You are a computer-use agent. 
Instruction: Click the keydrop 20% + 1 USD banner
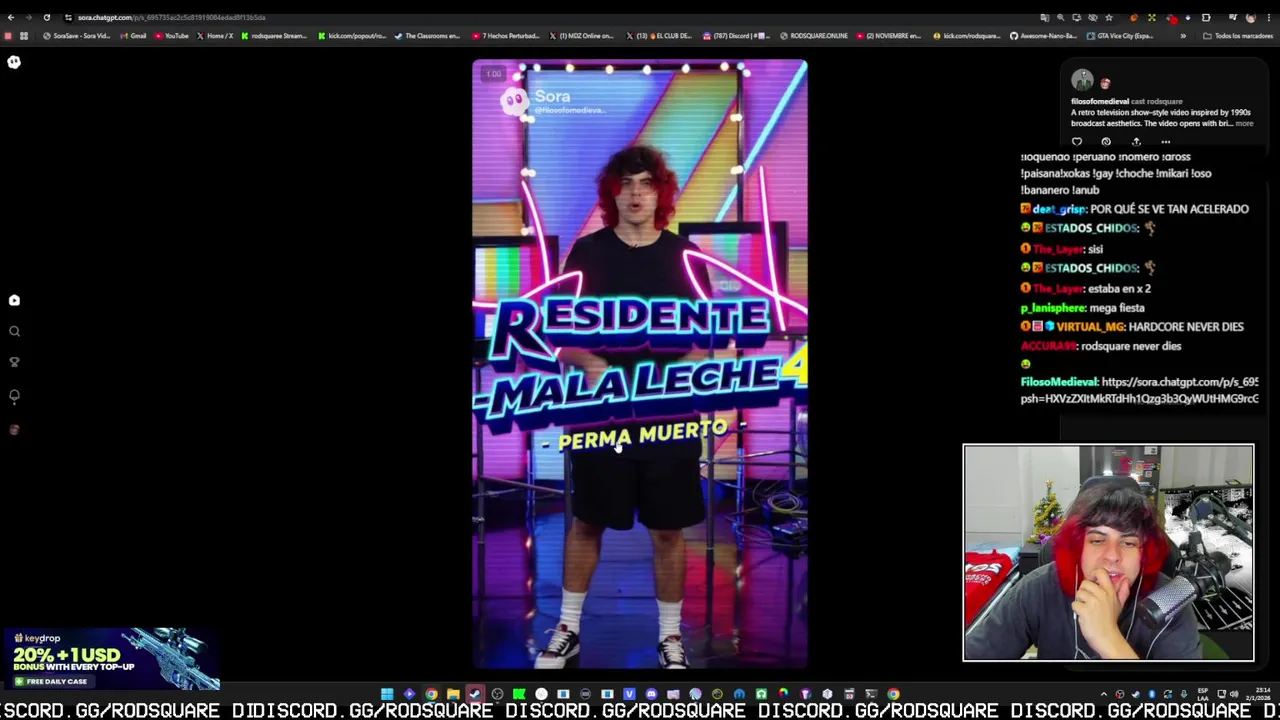click(x=110, y=659)
